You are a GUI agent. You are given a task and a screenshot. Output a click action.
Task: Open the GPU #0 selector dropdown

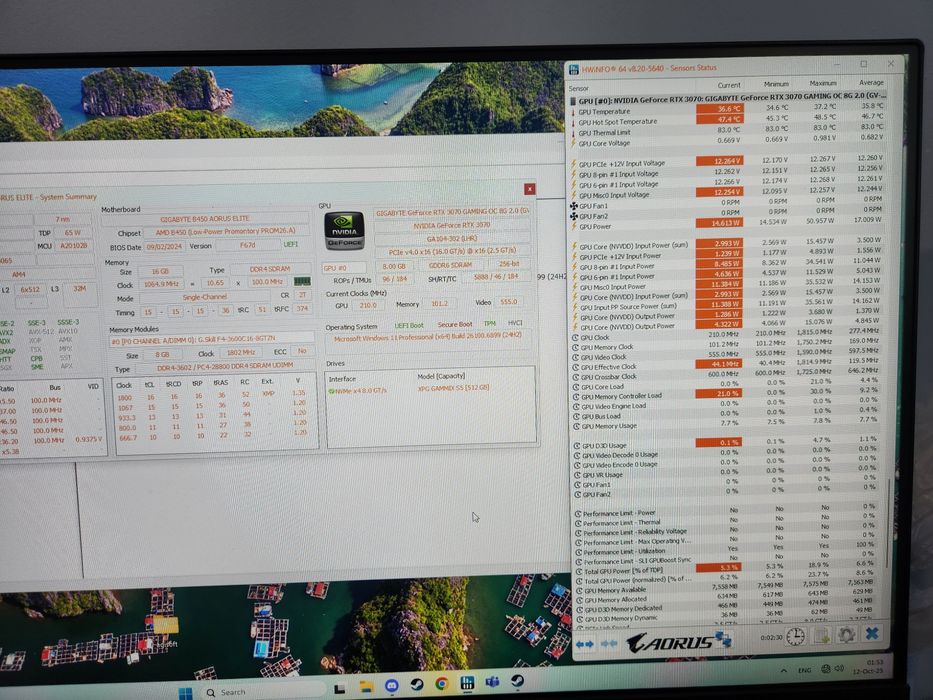(x=344, y=268)
